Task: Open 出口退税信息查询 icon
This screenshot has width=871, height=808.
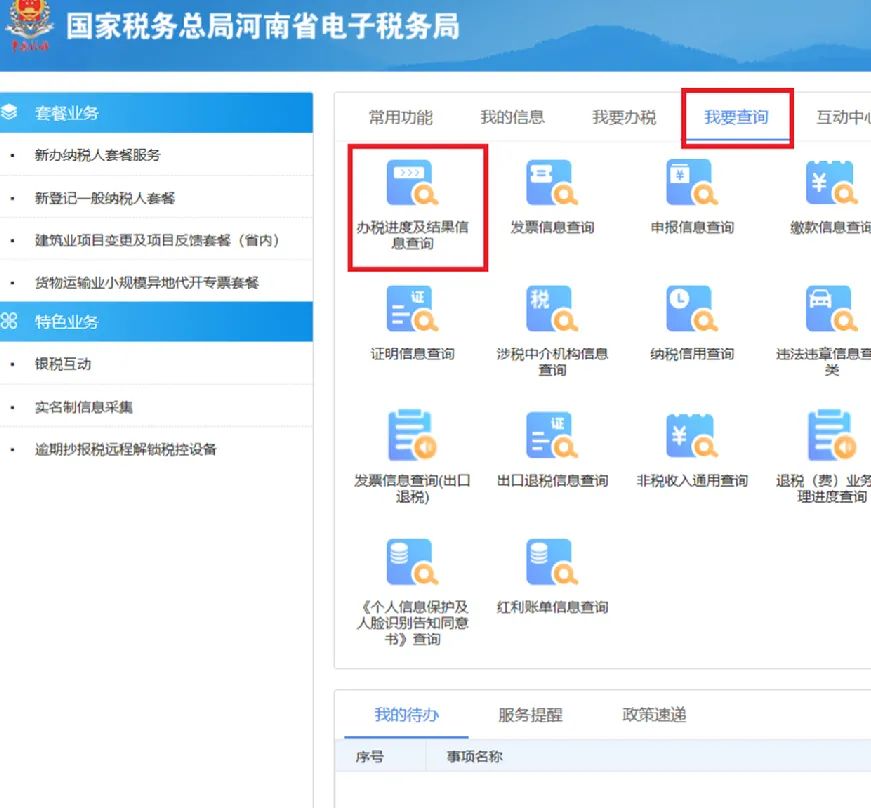Action: (x=552, y=435)
